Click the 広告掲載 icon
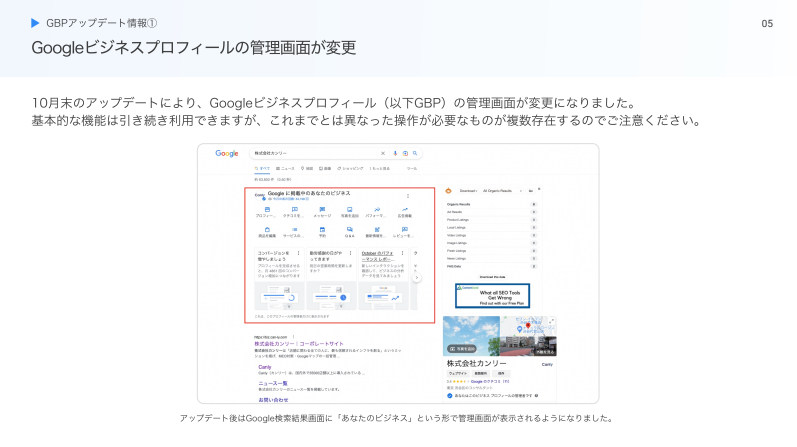The image size is (797, 447). point(405,210)
